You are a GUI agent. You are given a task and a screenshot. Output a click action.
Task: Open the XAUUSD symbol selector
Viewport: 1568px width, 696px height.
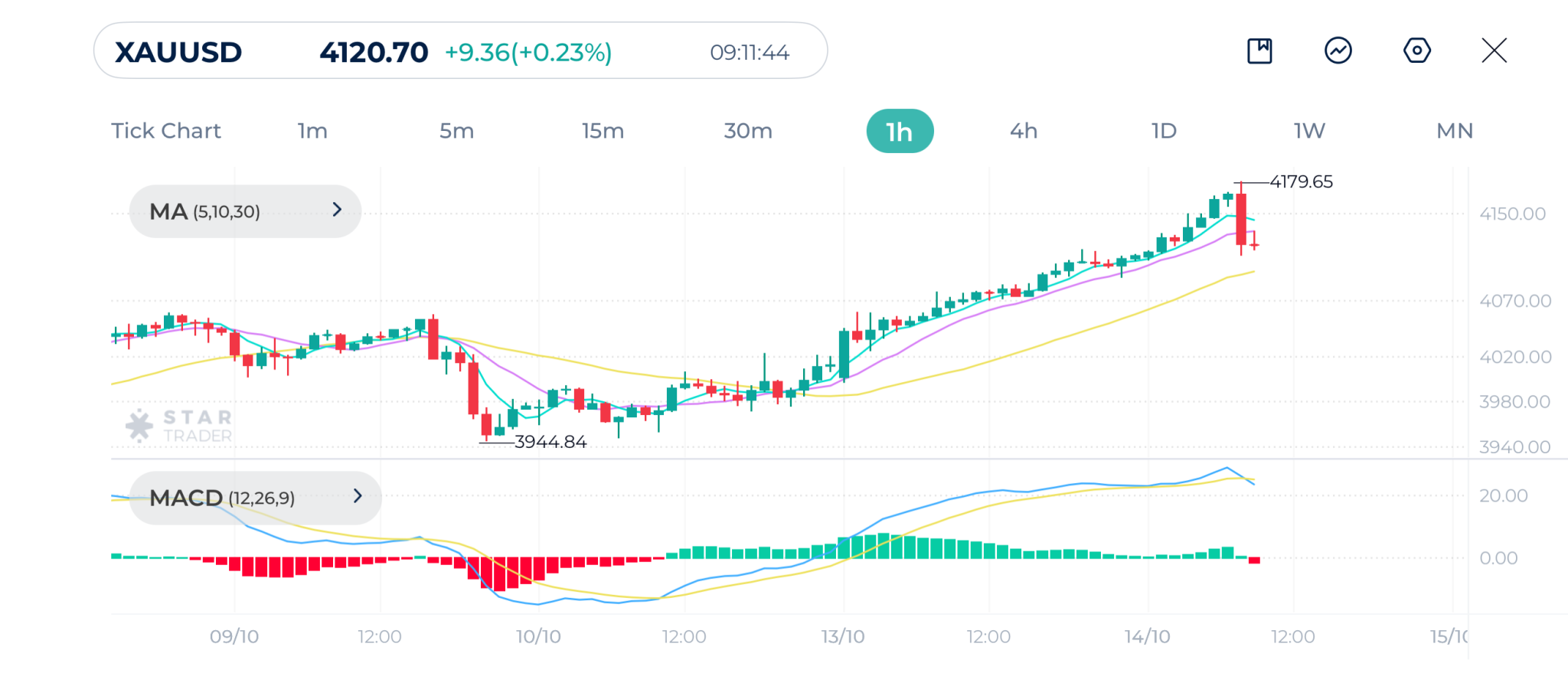tap(178, 52)
